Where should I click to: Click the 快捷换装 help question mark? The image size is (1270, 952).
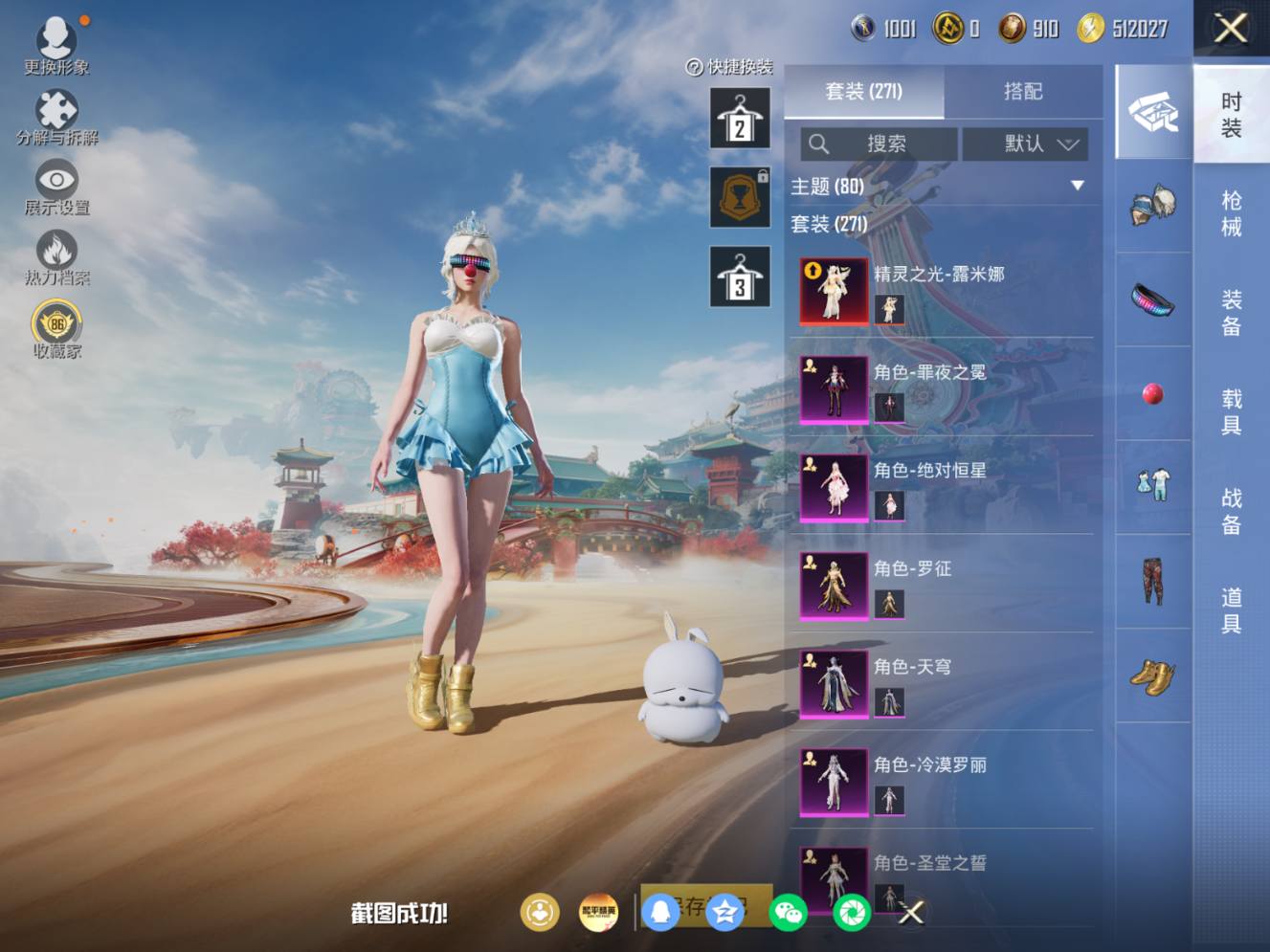(694, 67)
